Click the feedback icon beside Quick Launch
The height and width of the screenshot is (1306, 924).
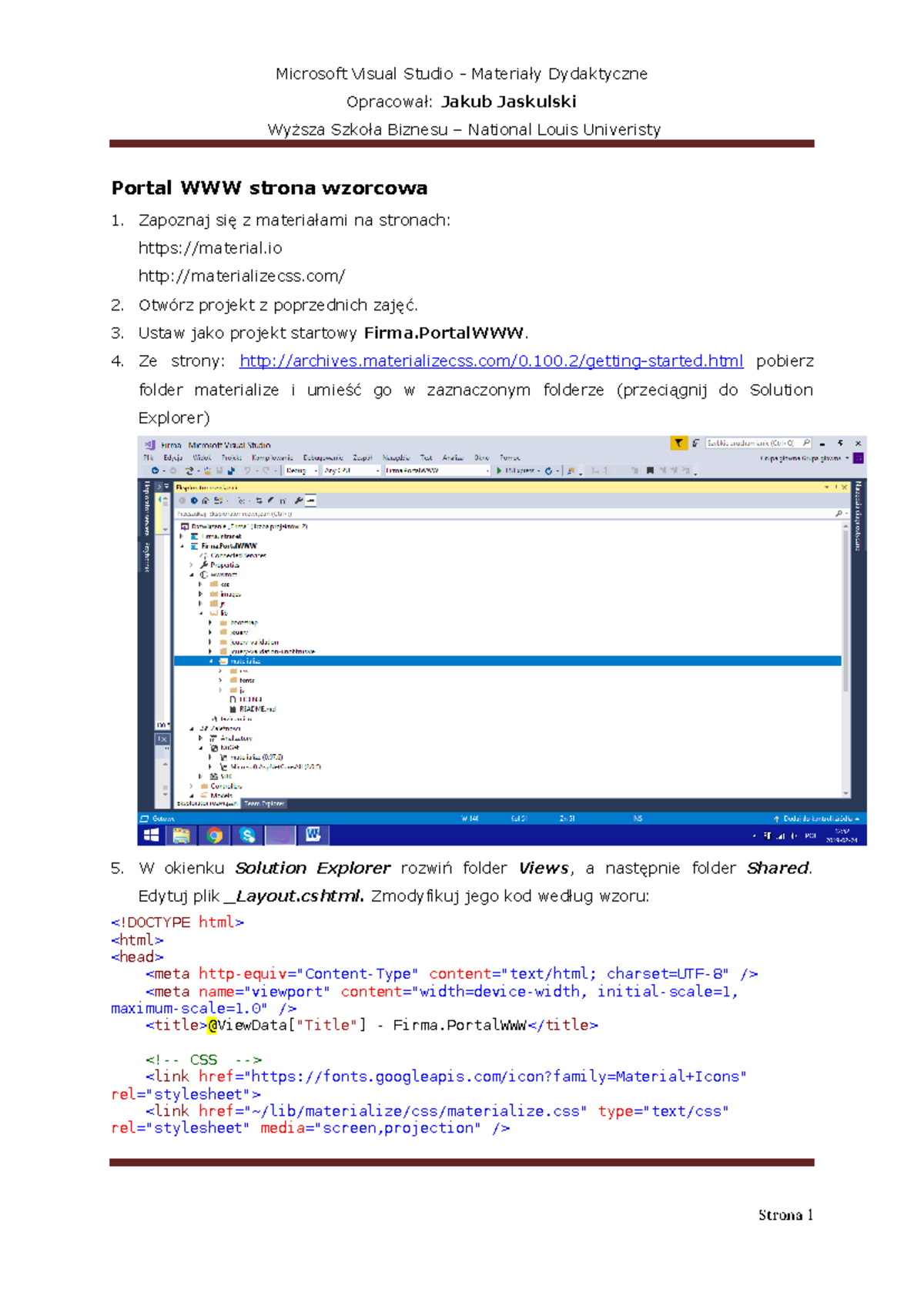696,443
